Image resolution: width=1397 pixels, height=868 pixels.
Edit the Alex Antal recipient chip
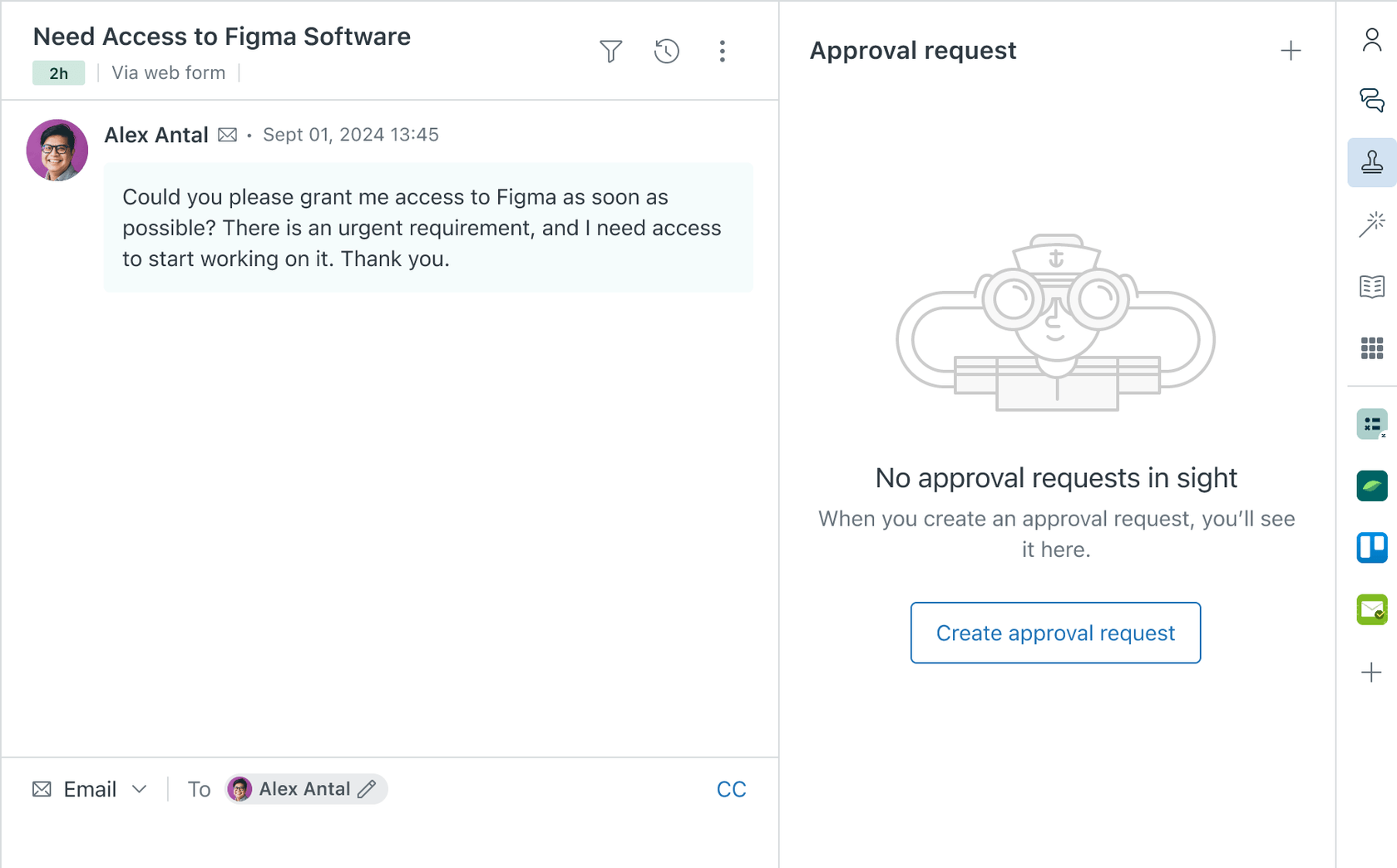tap(368, 789)
